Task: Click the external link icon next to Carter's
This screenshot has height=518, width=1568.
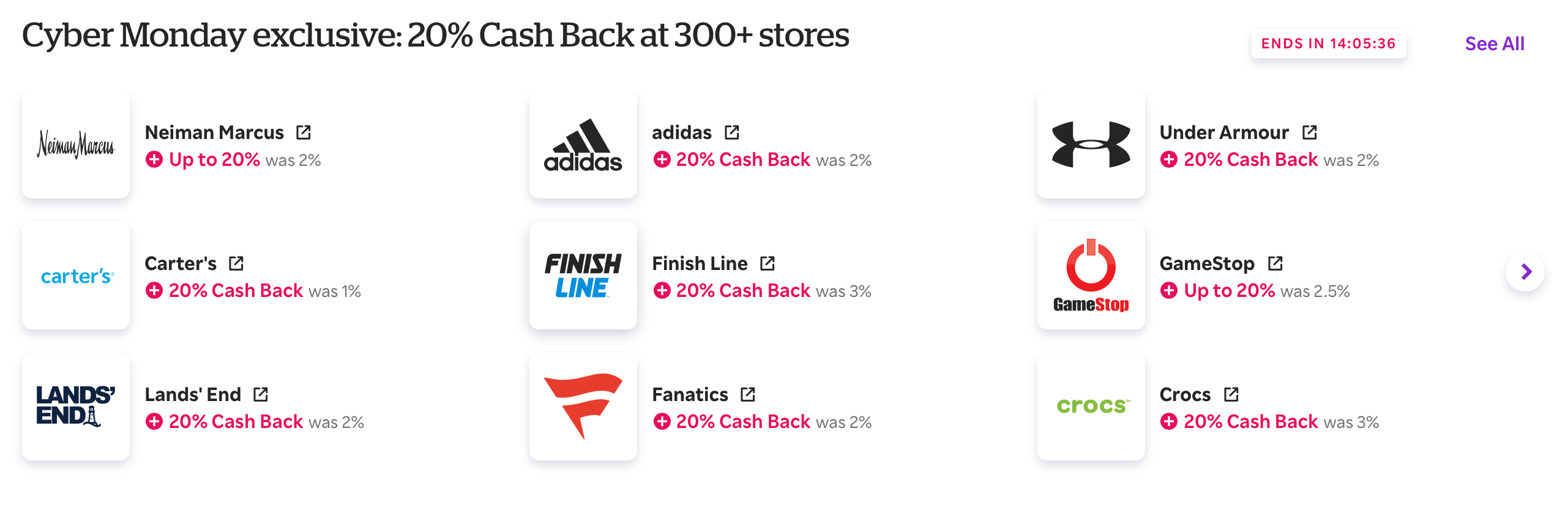Action: 236,263
